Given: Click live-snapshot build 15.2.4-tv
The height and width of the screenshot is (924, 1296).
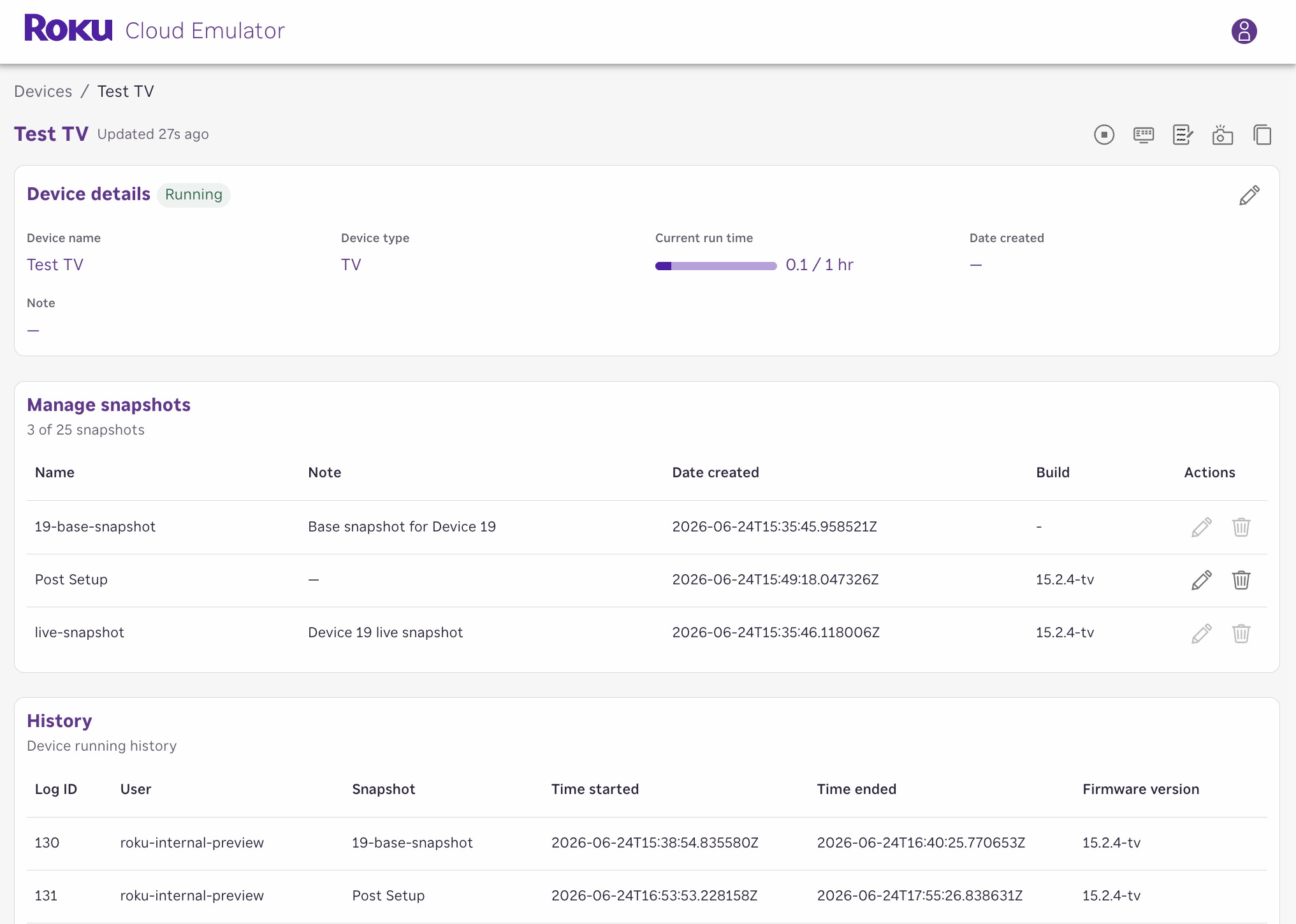Looking at the screenshot, I should pyautogui.click(x=1065, y=632).
